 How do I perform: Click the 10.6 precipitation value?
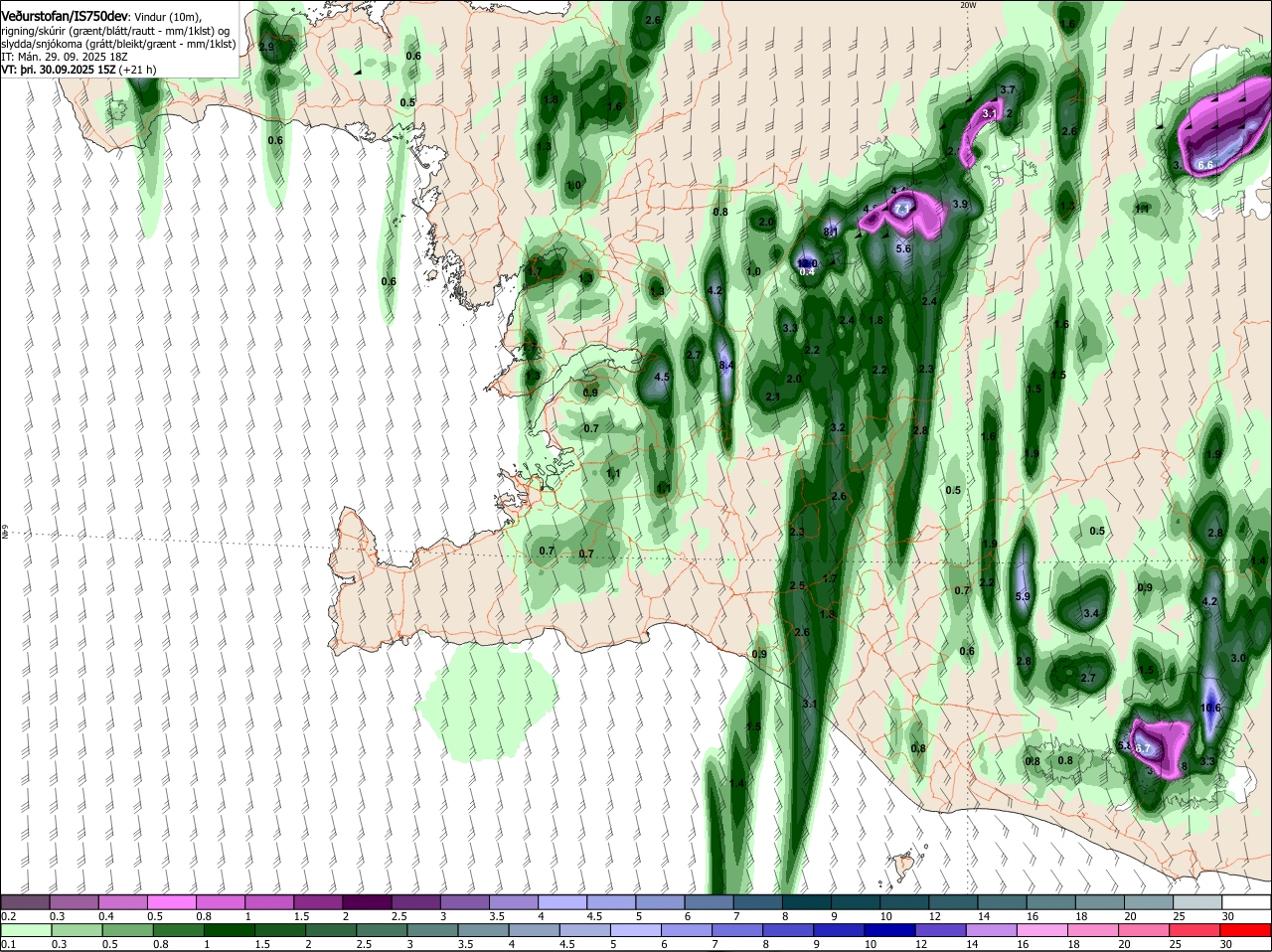(x=1210, y=708)
